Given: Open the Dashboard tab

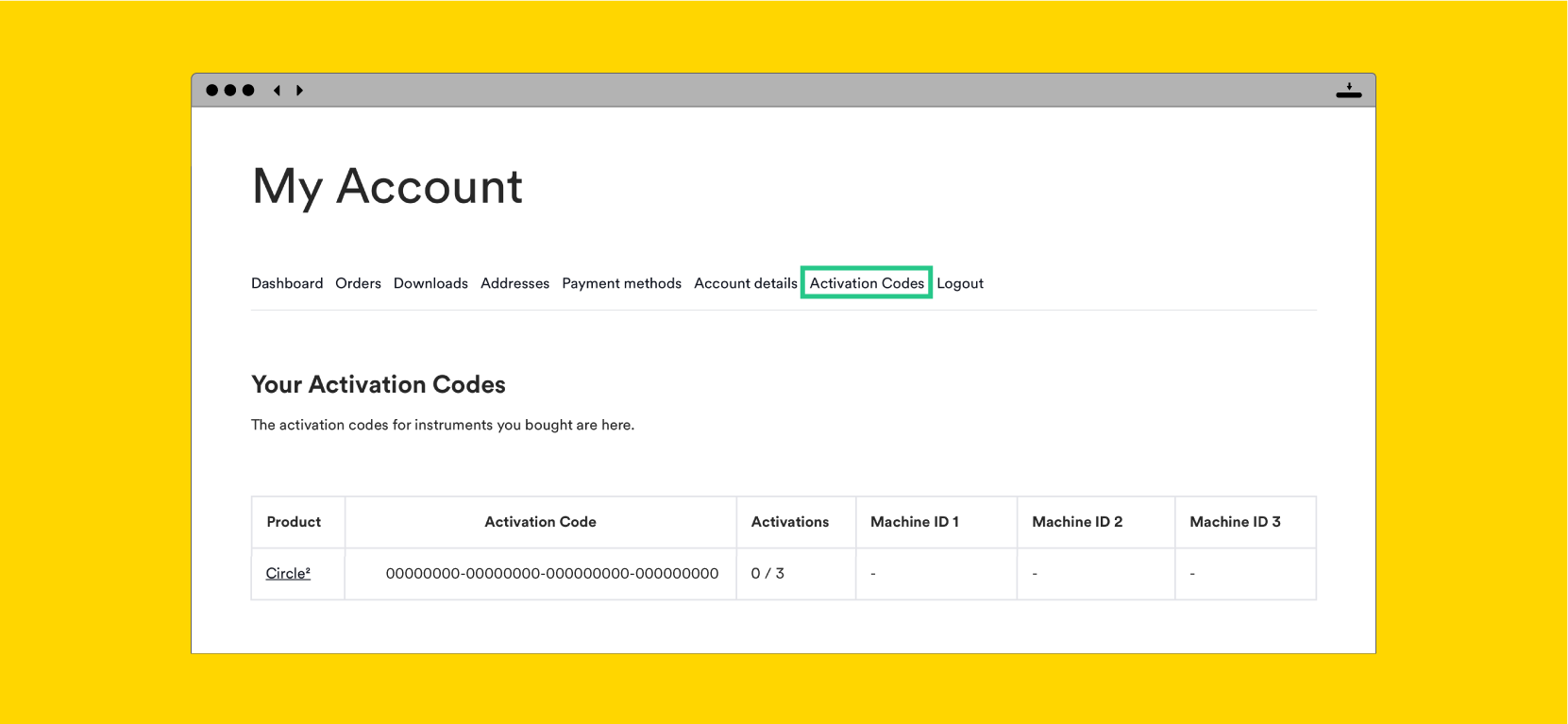Looking at the screenshot, I should click(287, 283).
